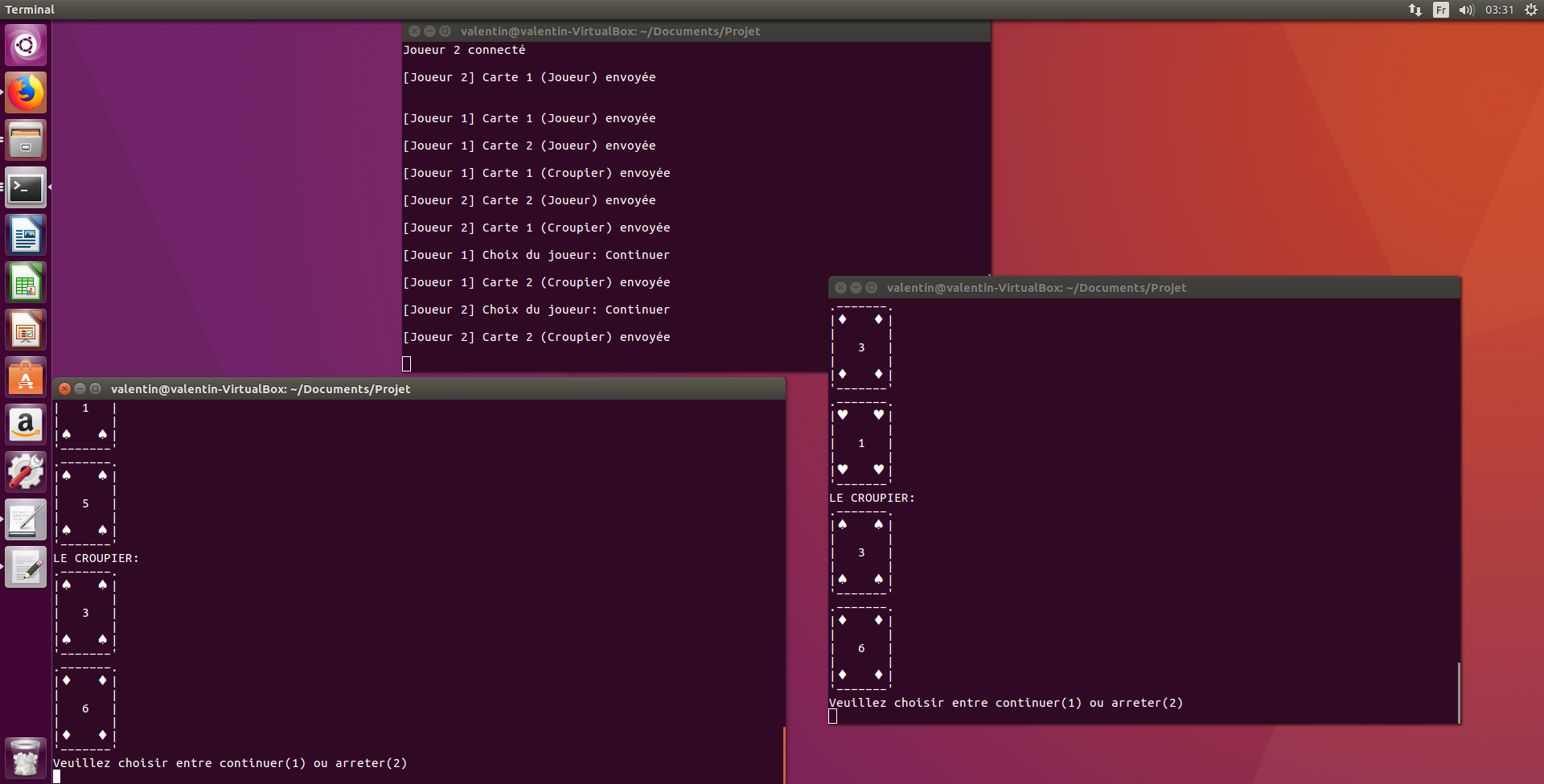
Task: Open LibreOffice Writer from the dock
Action: 26,235
